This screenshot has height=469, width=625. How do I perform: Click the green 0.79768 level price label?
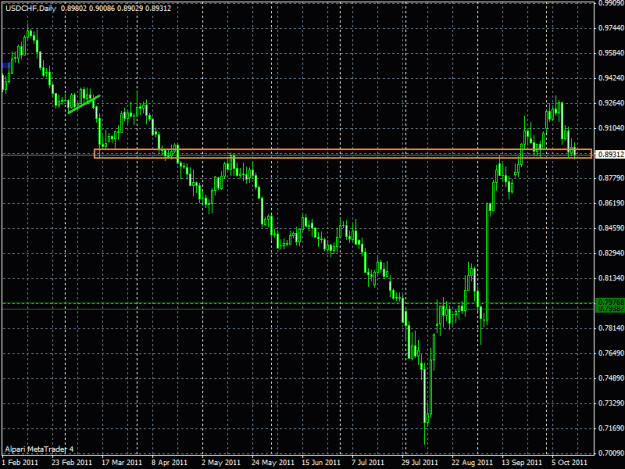tap(610, 302)
